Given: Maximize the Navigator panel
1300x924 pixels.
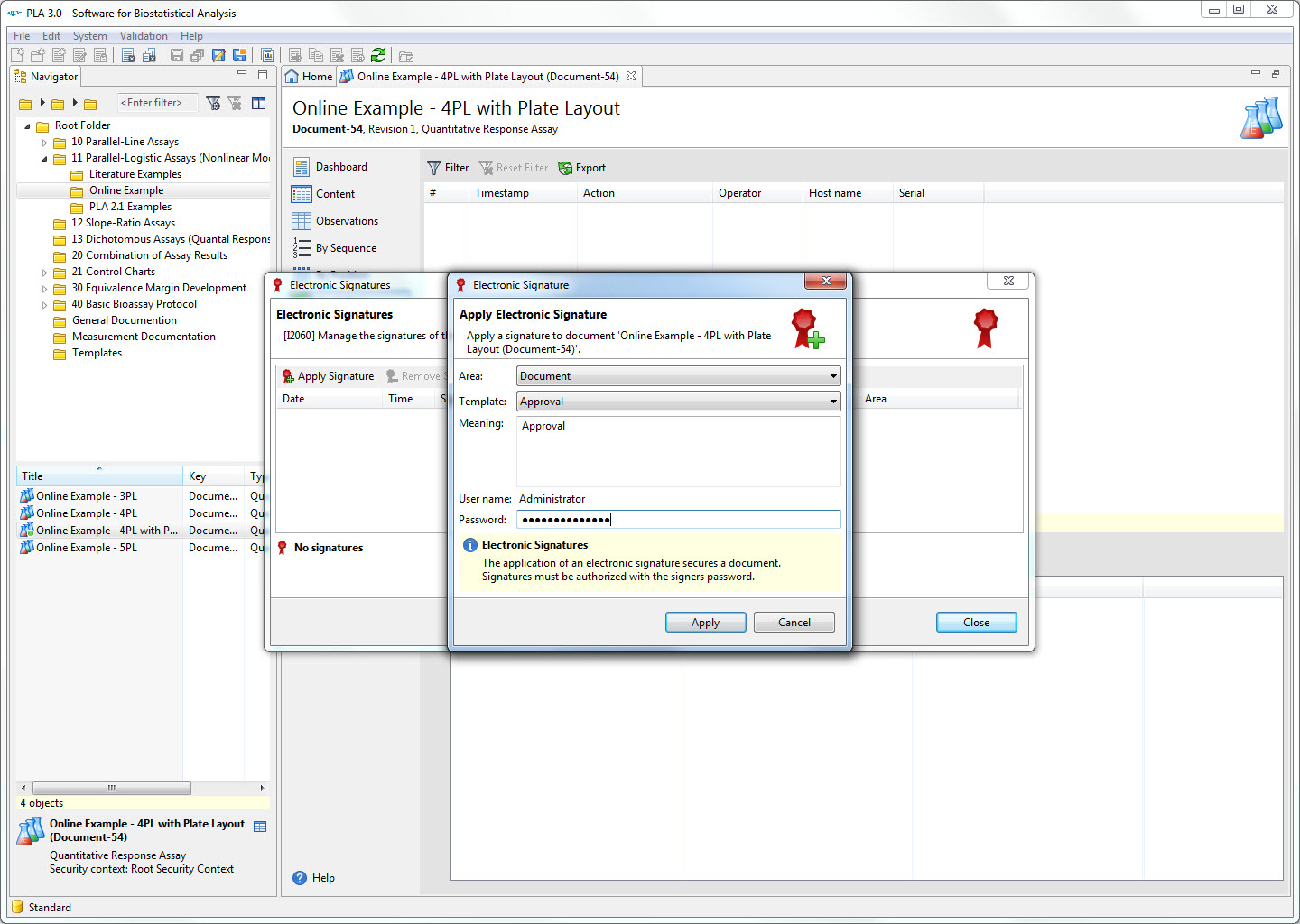Looking at the screenshot, I should (263, 75).
